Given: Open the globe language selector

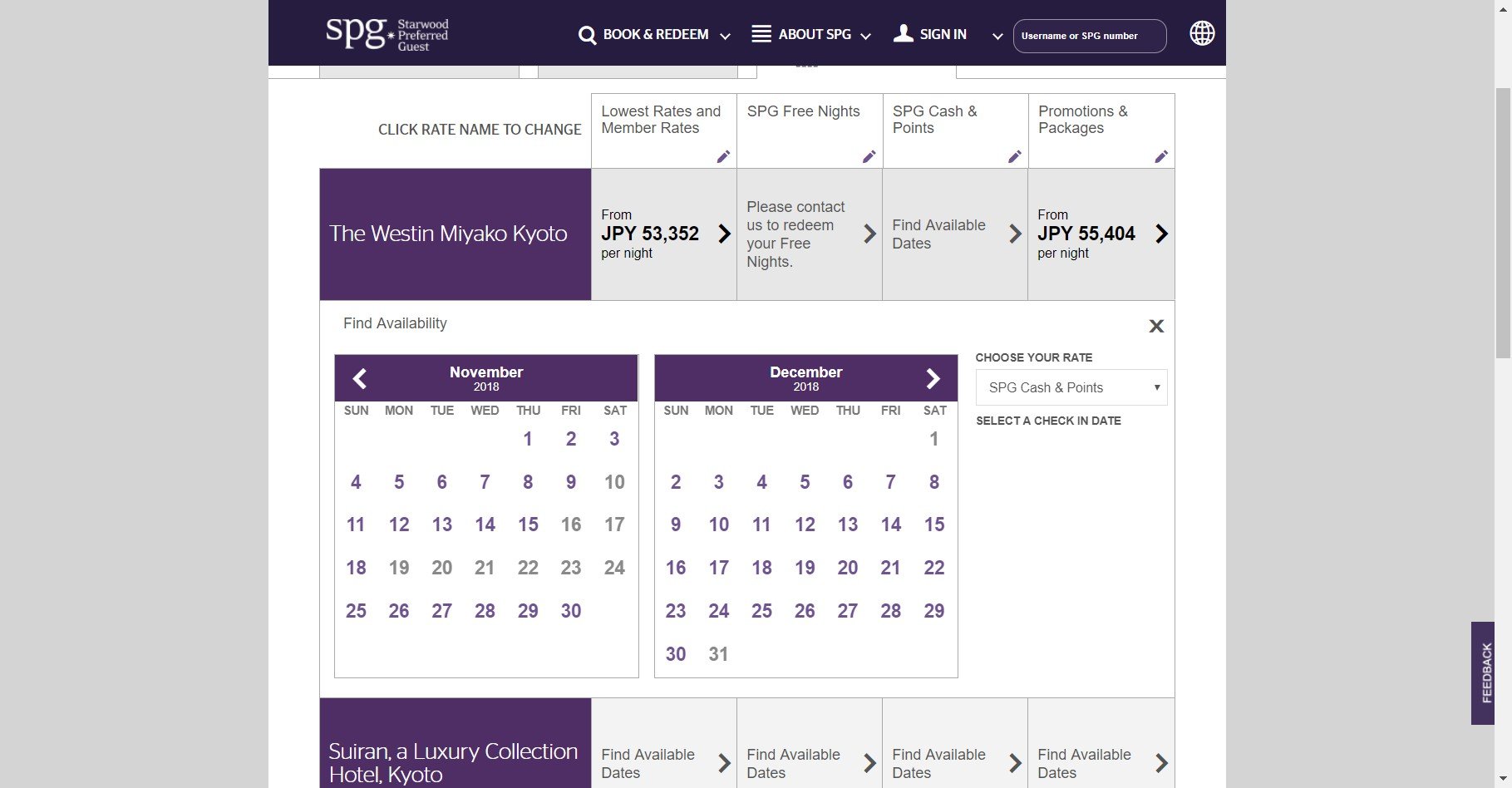Looking at the screenshot, I should (1202, 33).
